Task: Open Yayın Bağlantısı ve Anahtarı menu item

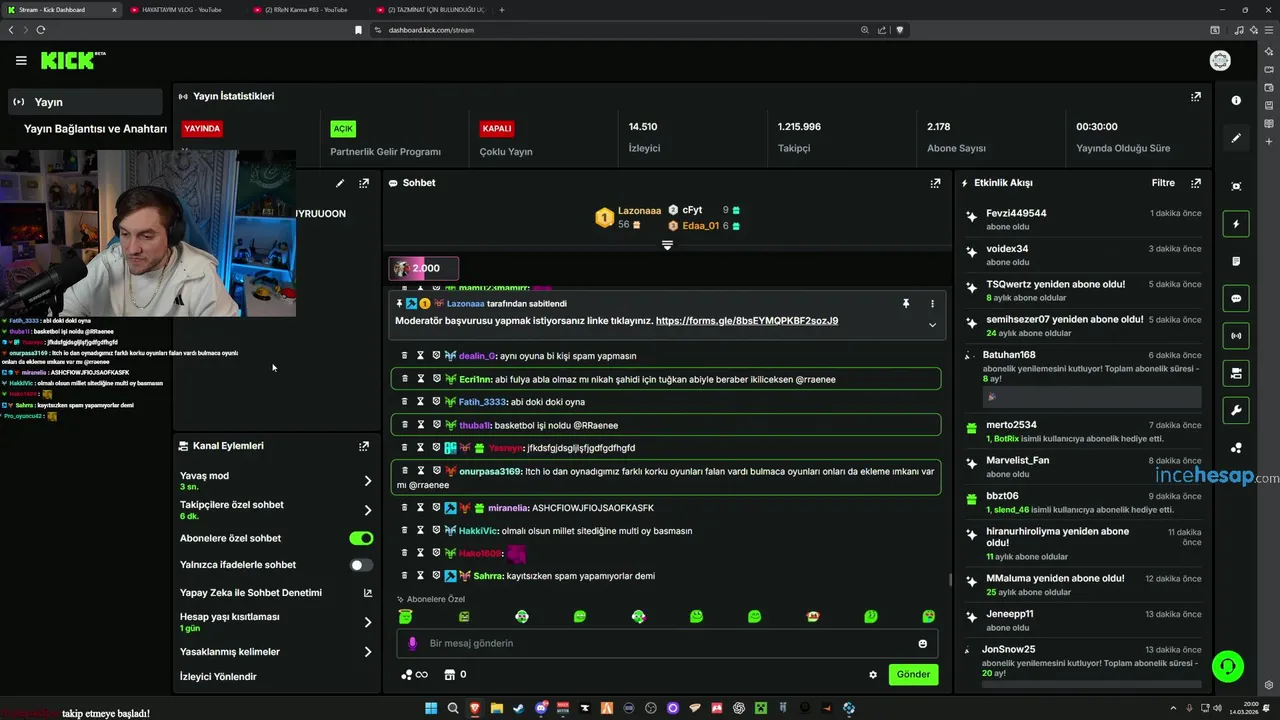Action: pyautogui.click(x=95, y=129)
